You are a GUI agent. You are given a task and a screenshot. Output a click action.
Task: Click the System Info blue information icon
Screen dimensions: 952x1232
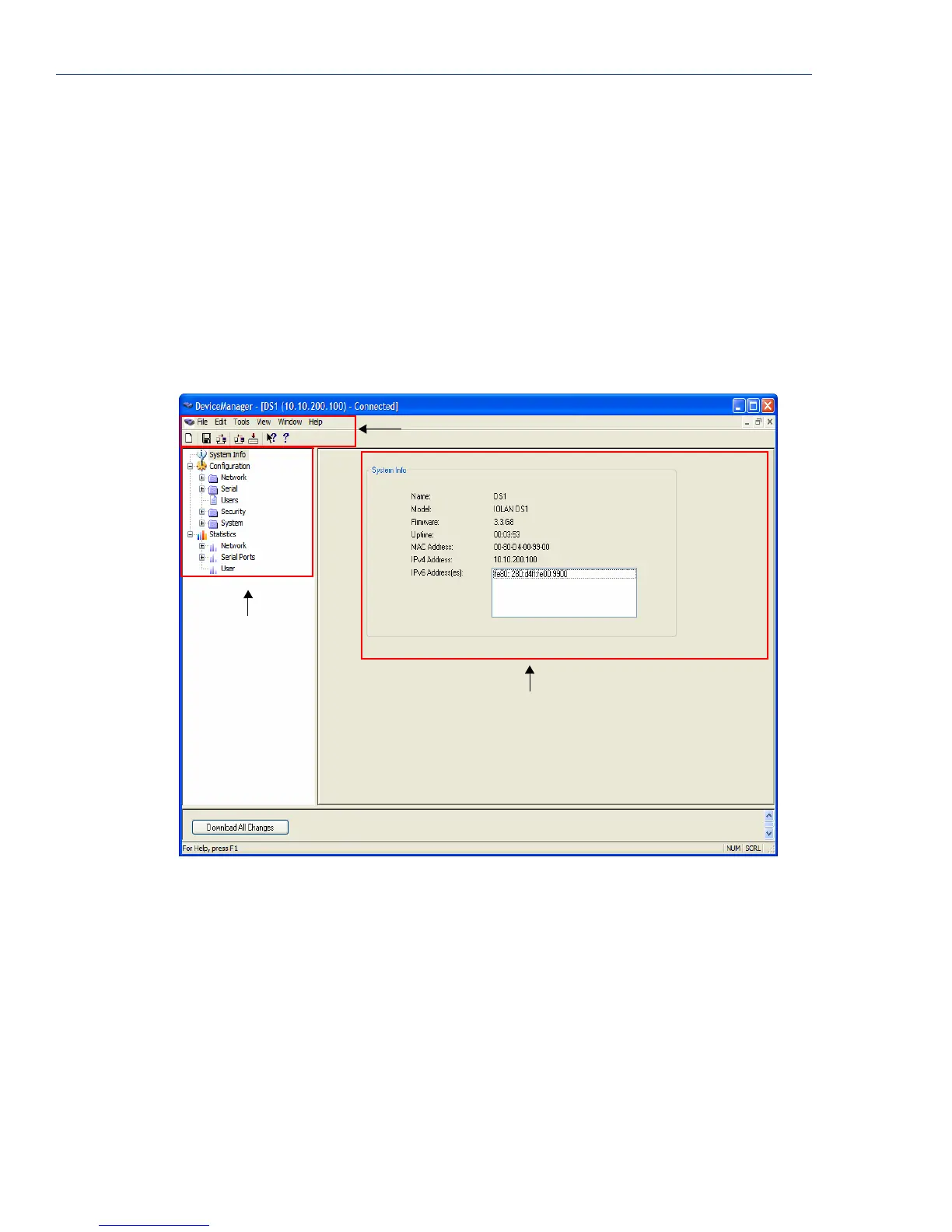click(202, 454)
